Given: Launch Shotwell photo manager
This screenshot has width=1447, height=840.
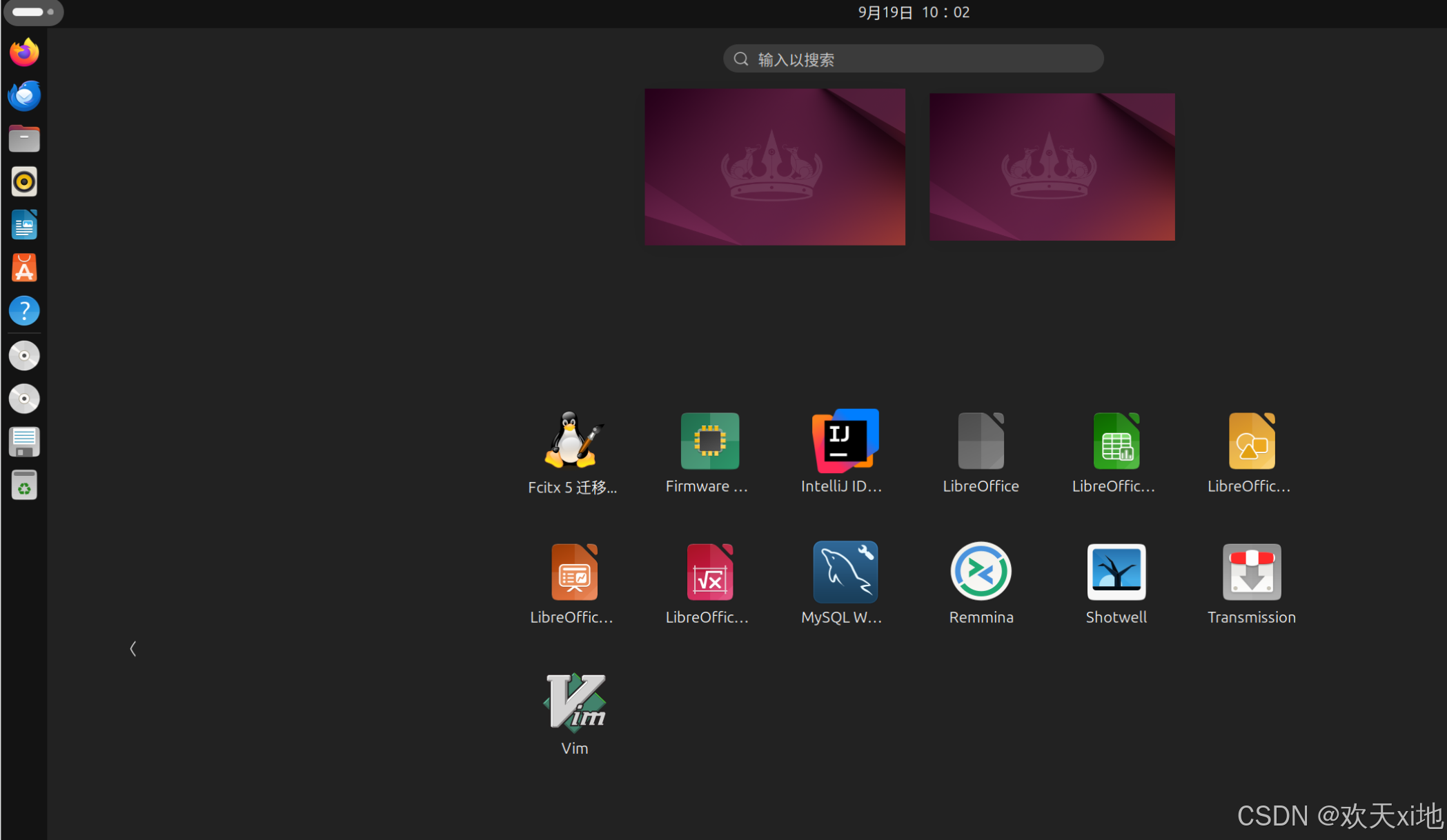Looking at the screenshot, I should (1115, 584).
